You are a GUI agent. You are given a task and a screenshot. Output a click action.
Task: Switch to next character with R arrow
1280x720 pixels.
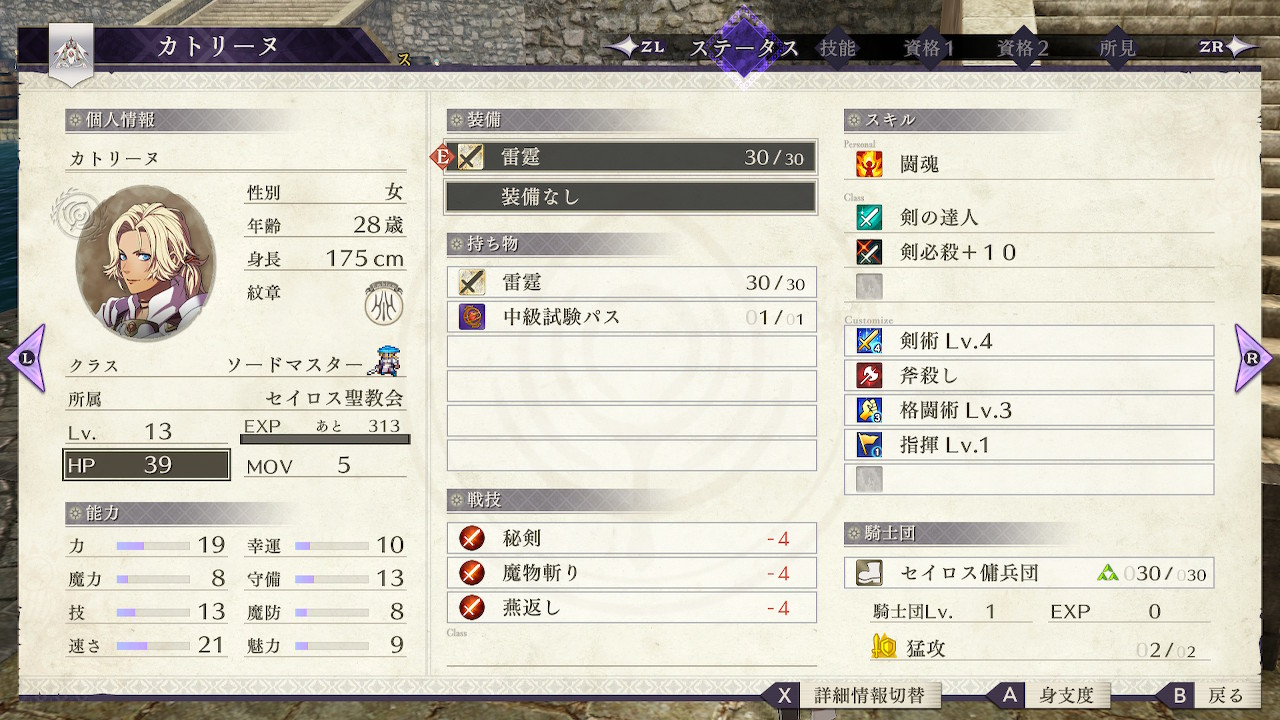(x=1253, y=357)
